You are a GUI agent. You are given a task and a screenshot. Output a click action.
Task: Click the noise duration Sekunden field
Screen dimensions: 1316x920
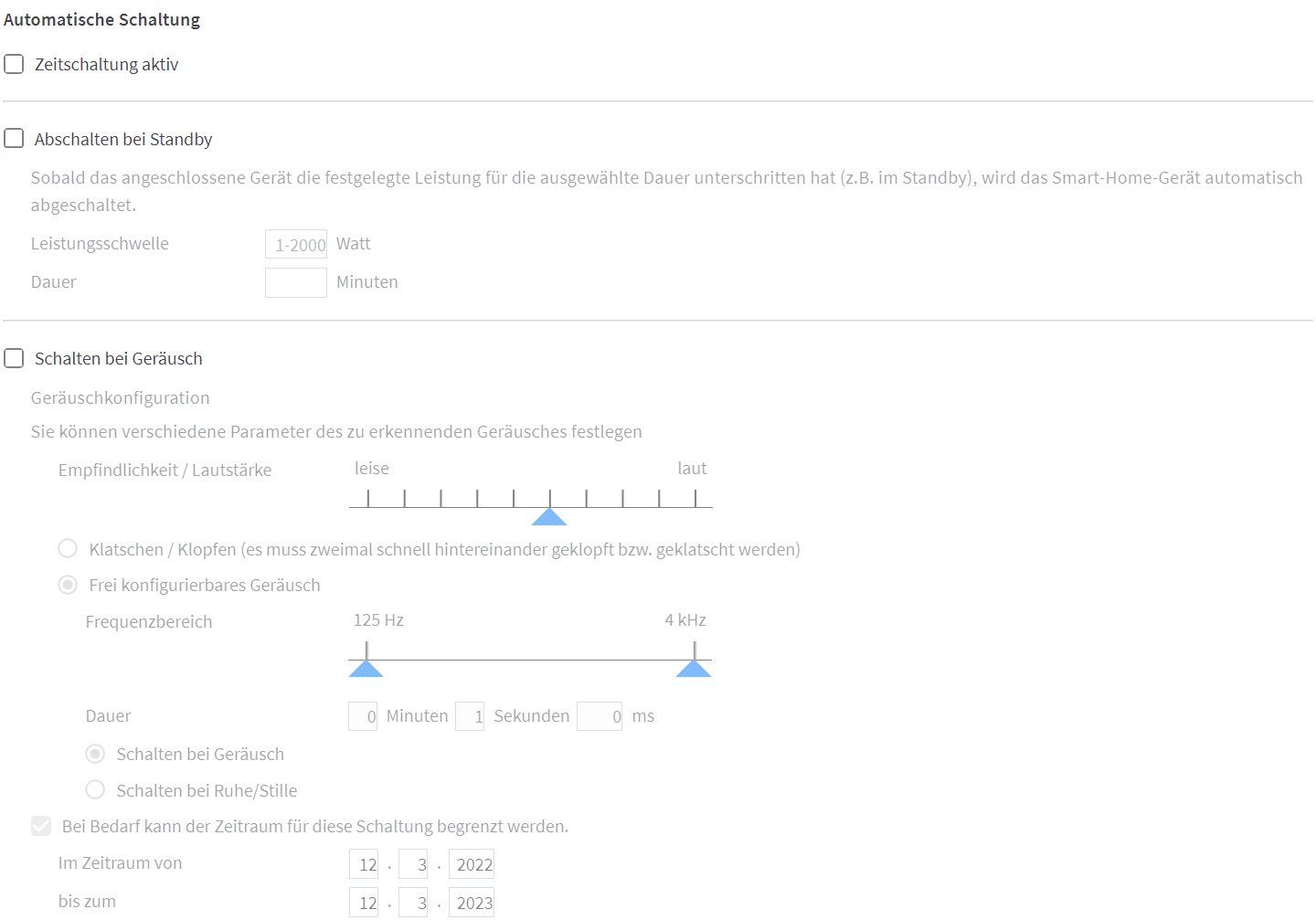(470, 716)
